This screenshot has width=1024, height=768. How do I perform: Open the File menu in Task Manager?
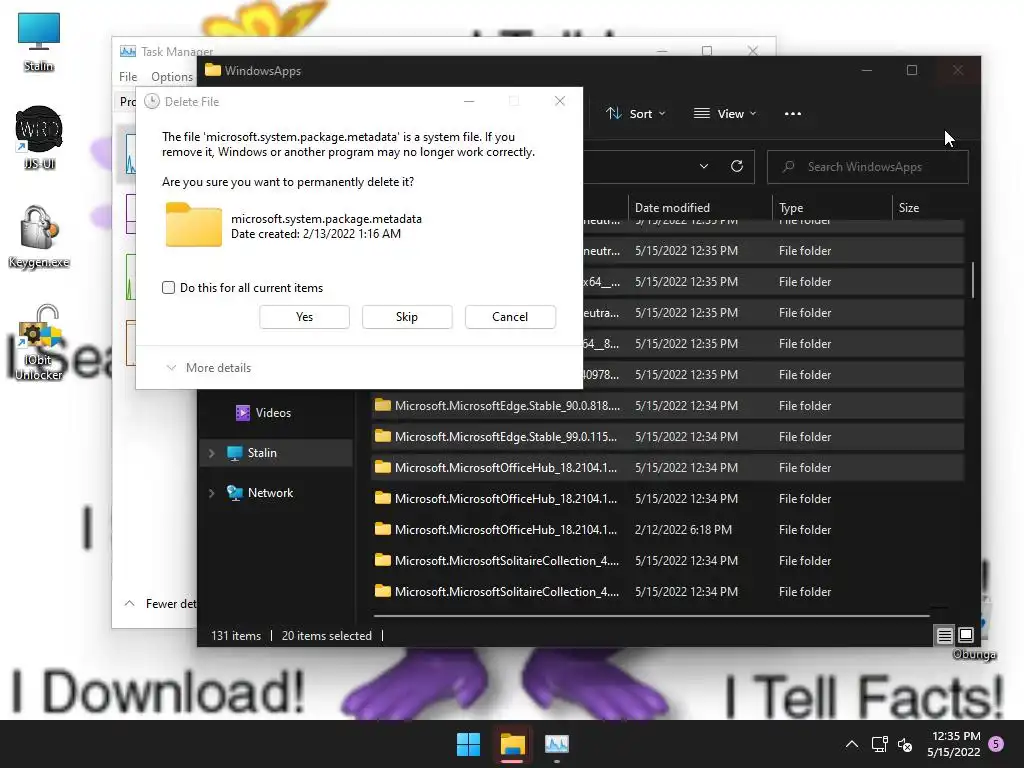(128, 76)
